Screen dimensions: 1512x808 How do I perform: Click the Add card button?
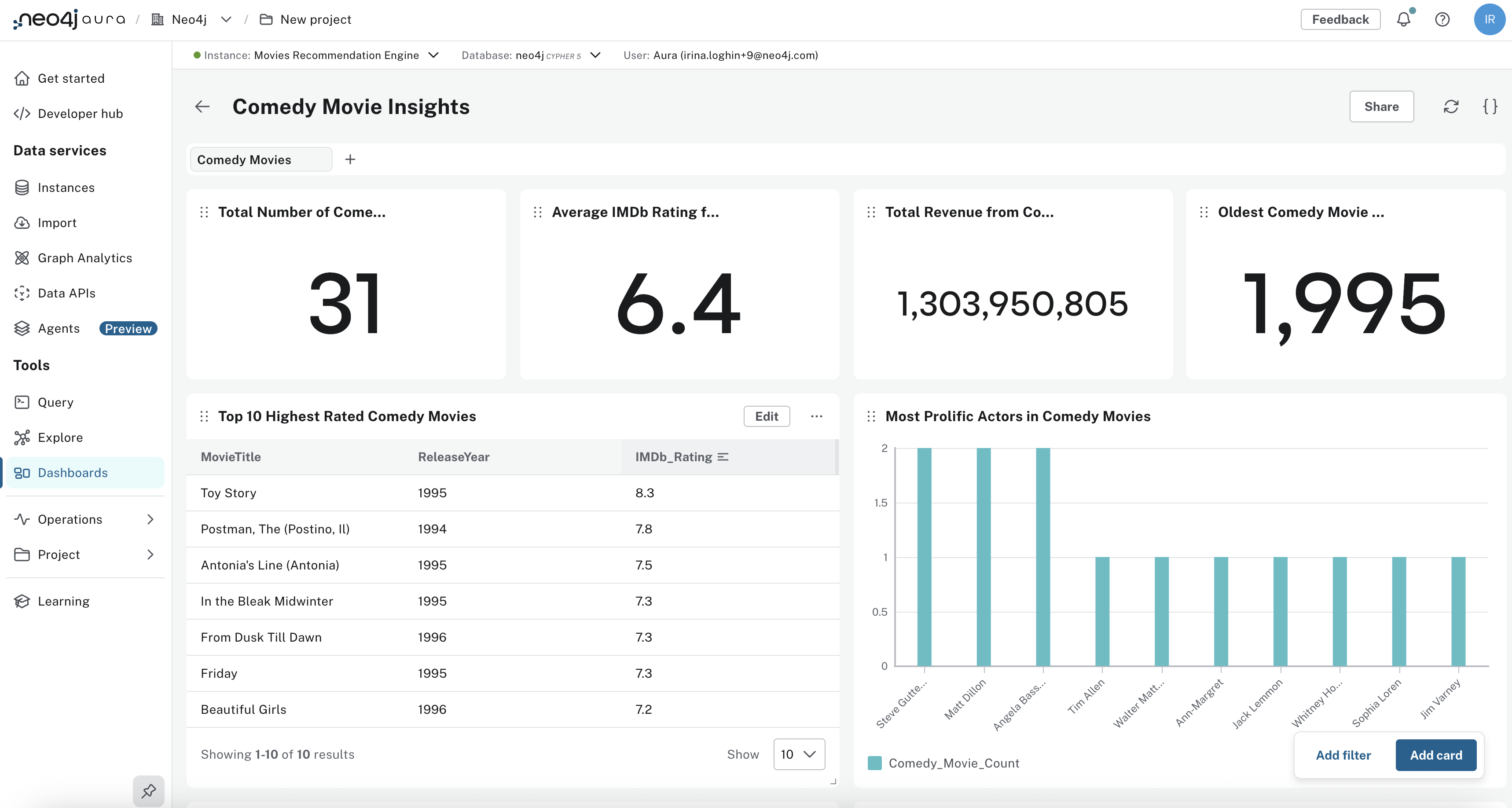[x=1436, y=755]
